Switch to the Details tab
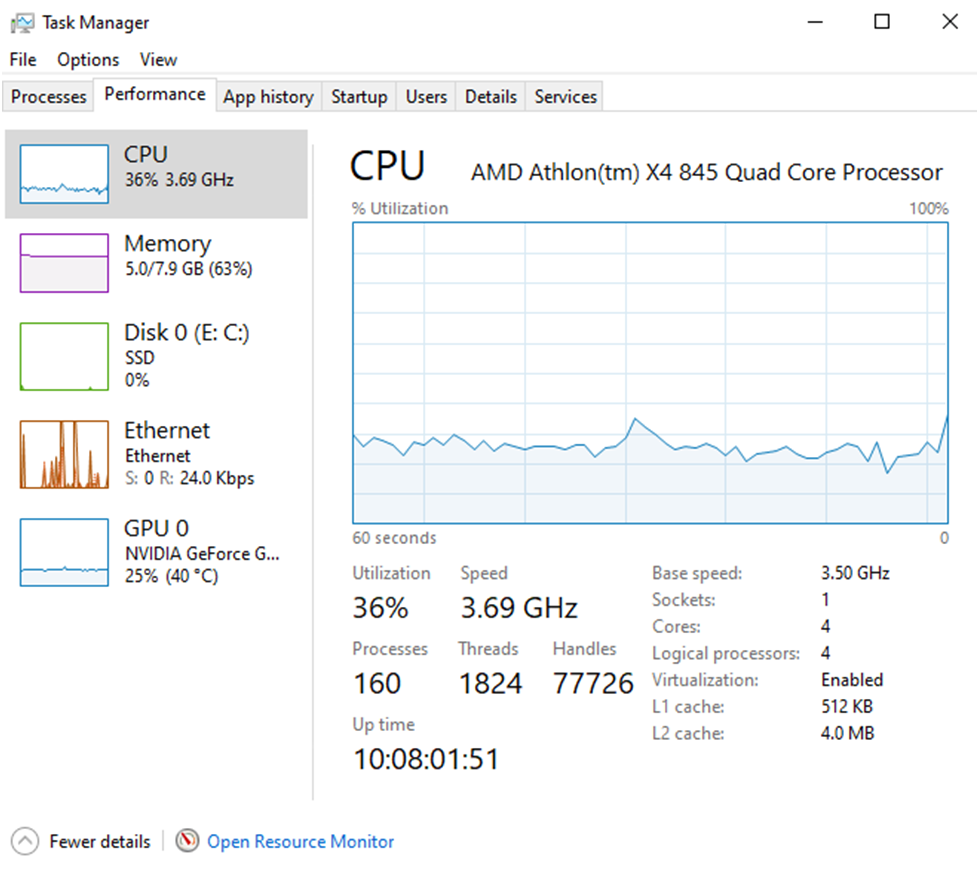The image size is (979, 875). click(491, 97)
